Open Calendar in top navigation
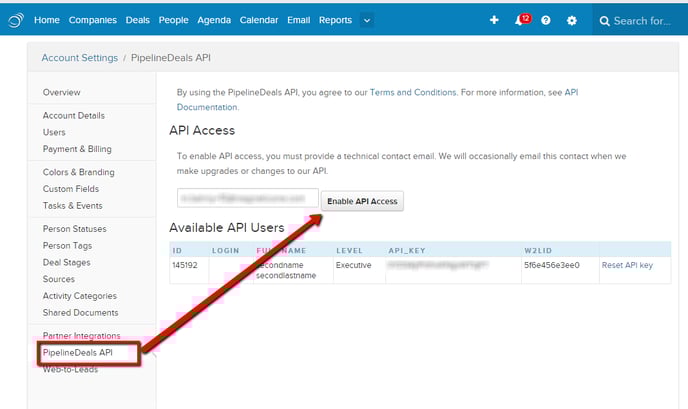The width and height of the screenshot is (688, 409). click(x=259, y=20)
